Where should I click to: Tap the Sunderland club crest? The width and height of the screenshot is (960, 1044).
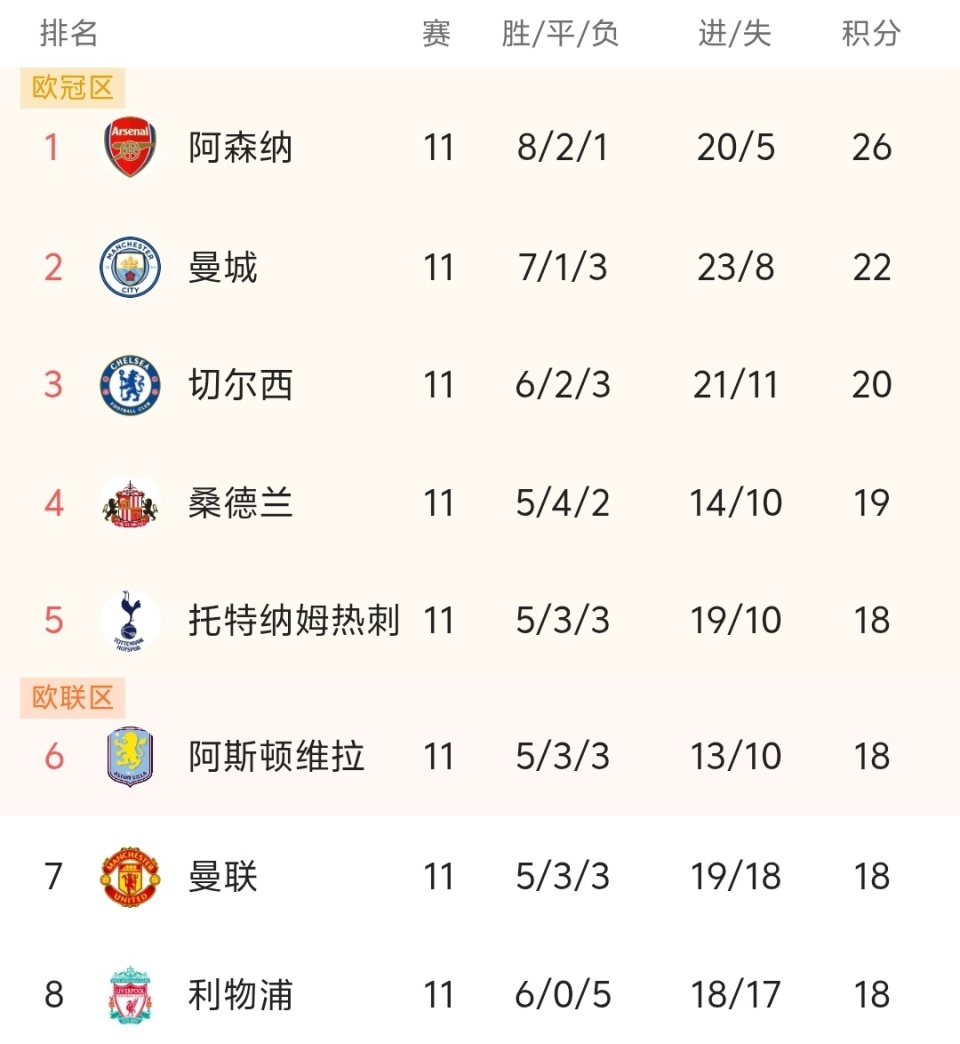(x=130, y=503)
